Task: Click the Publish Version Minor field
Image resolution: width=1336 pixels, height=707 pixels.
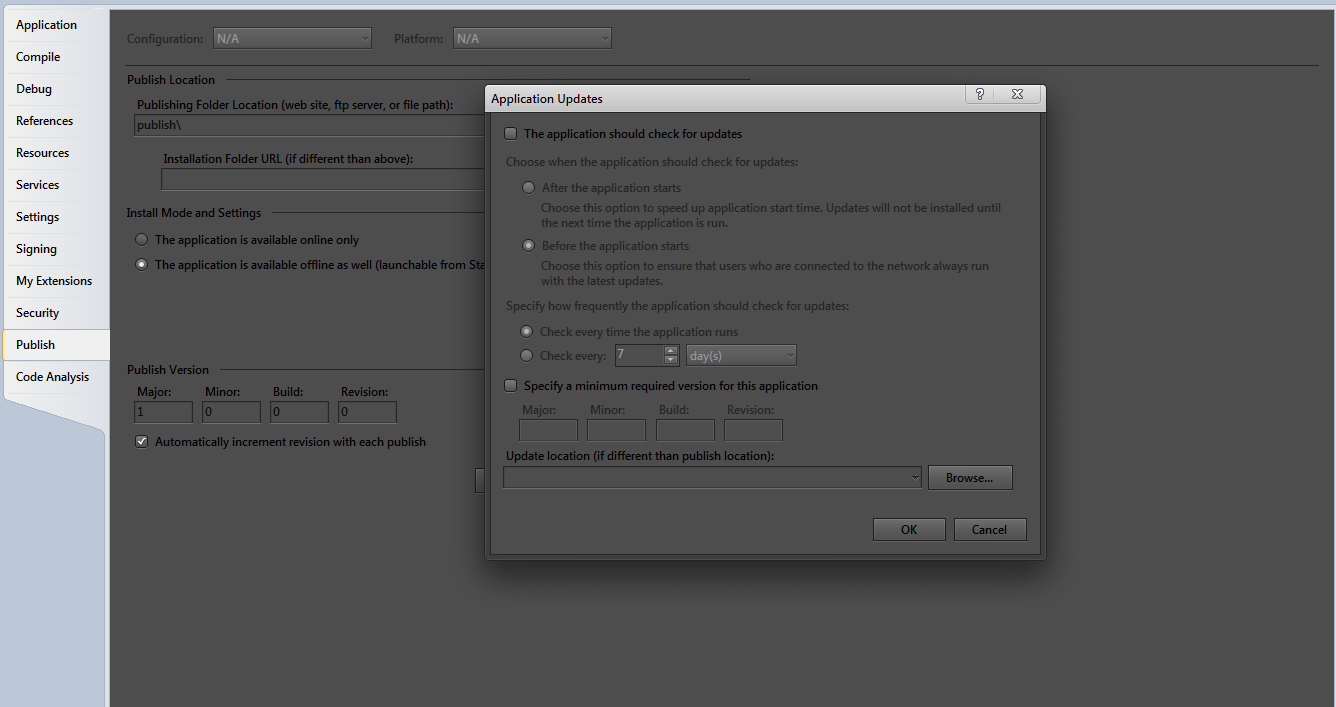Action: [x=232, y=412]
